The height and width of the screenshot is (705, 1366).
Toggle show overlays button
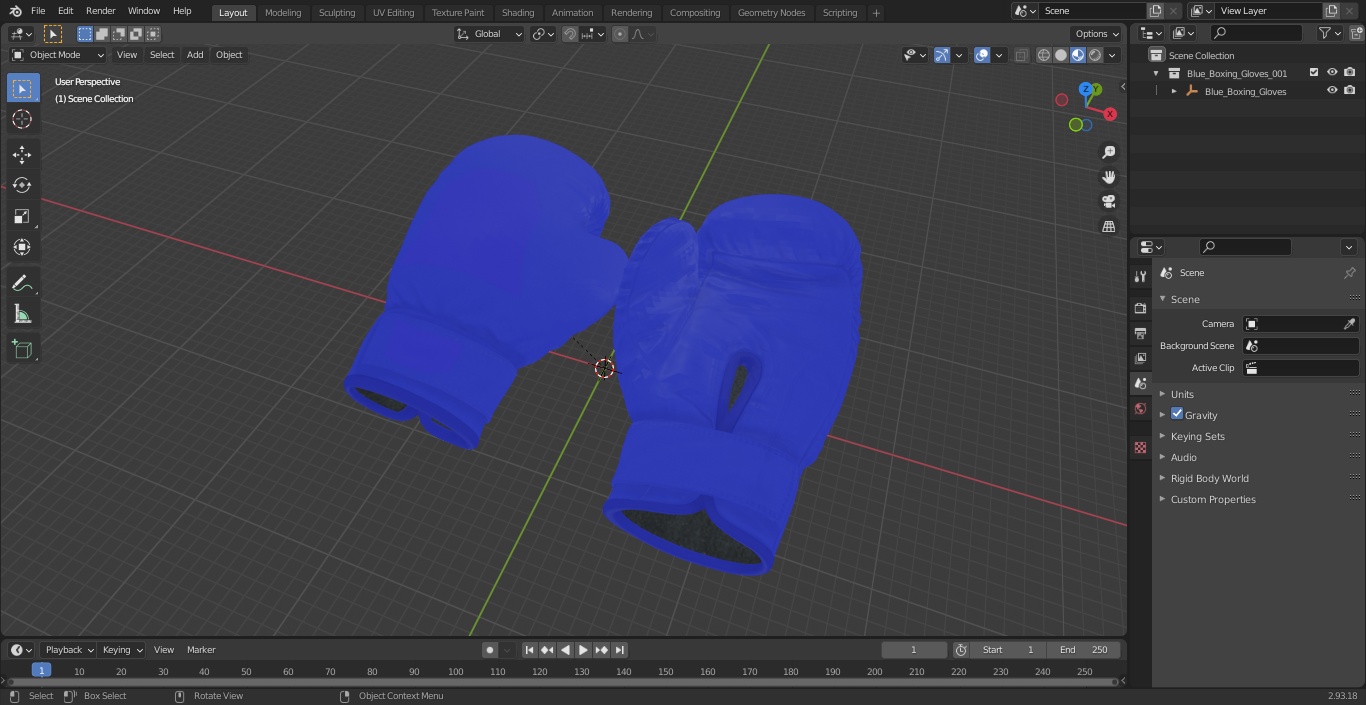coord(982,55)
